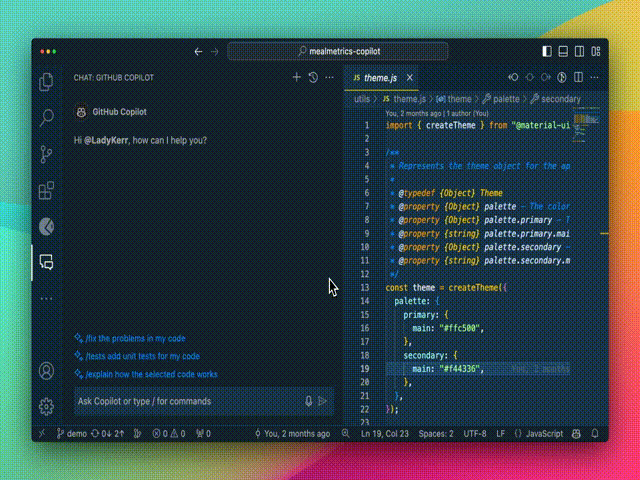Click the /fix the problems in my code suggestion

(135, 338)
